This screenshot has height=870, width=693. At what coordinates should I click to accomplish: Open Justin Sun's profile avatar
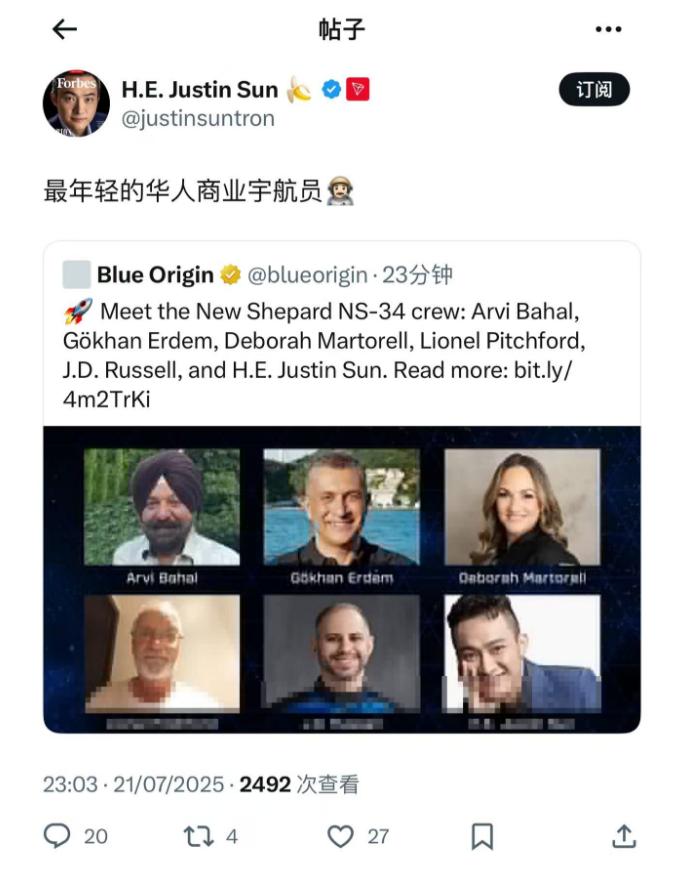coord(77,103)
